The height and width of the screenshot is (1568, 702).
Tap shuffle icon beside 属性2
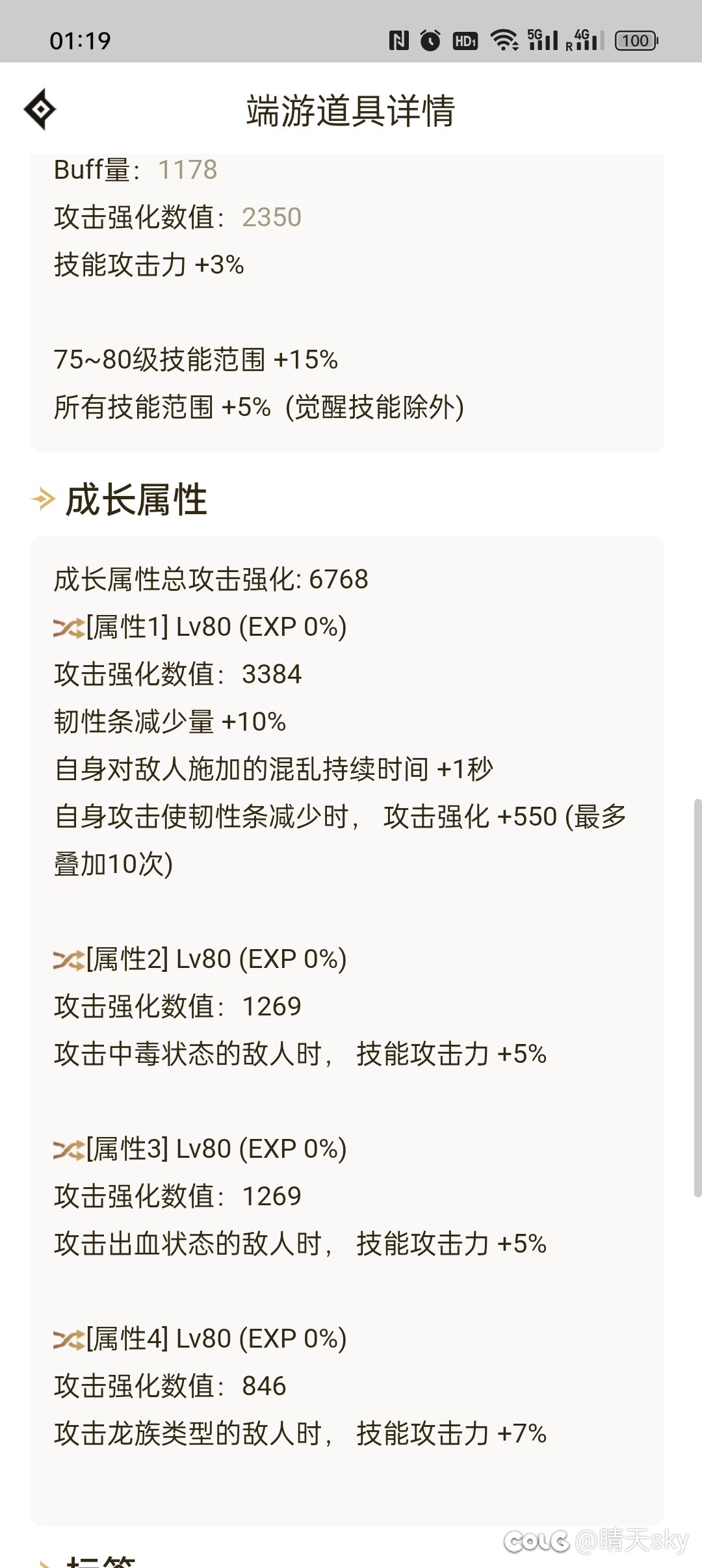click(x=69, y=960)
